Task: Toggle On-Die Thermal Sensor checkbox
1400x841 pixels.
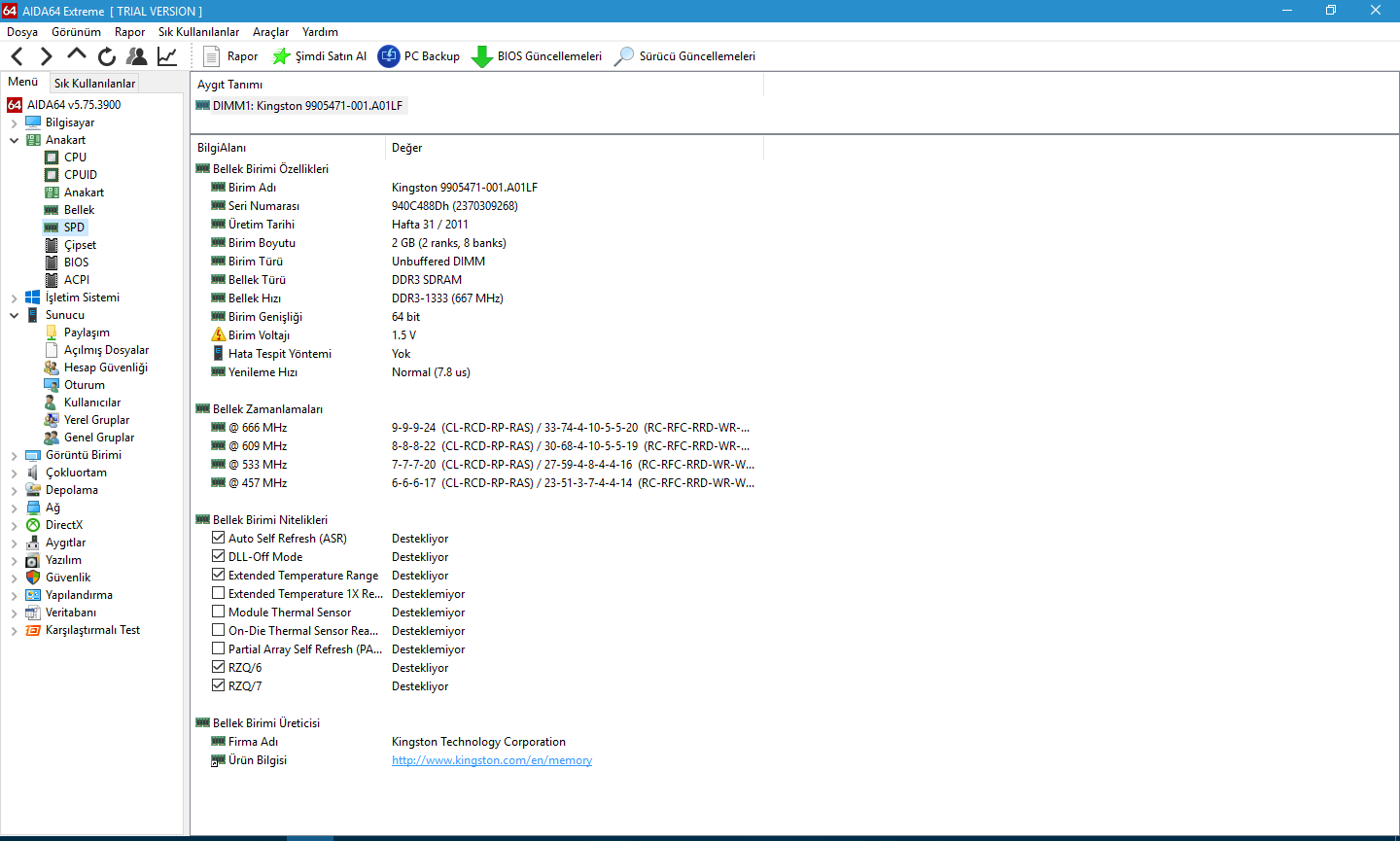Action: [x=219, y=630]
